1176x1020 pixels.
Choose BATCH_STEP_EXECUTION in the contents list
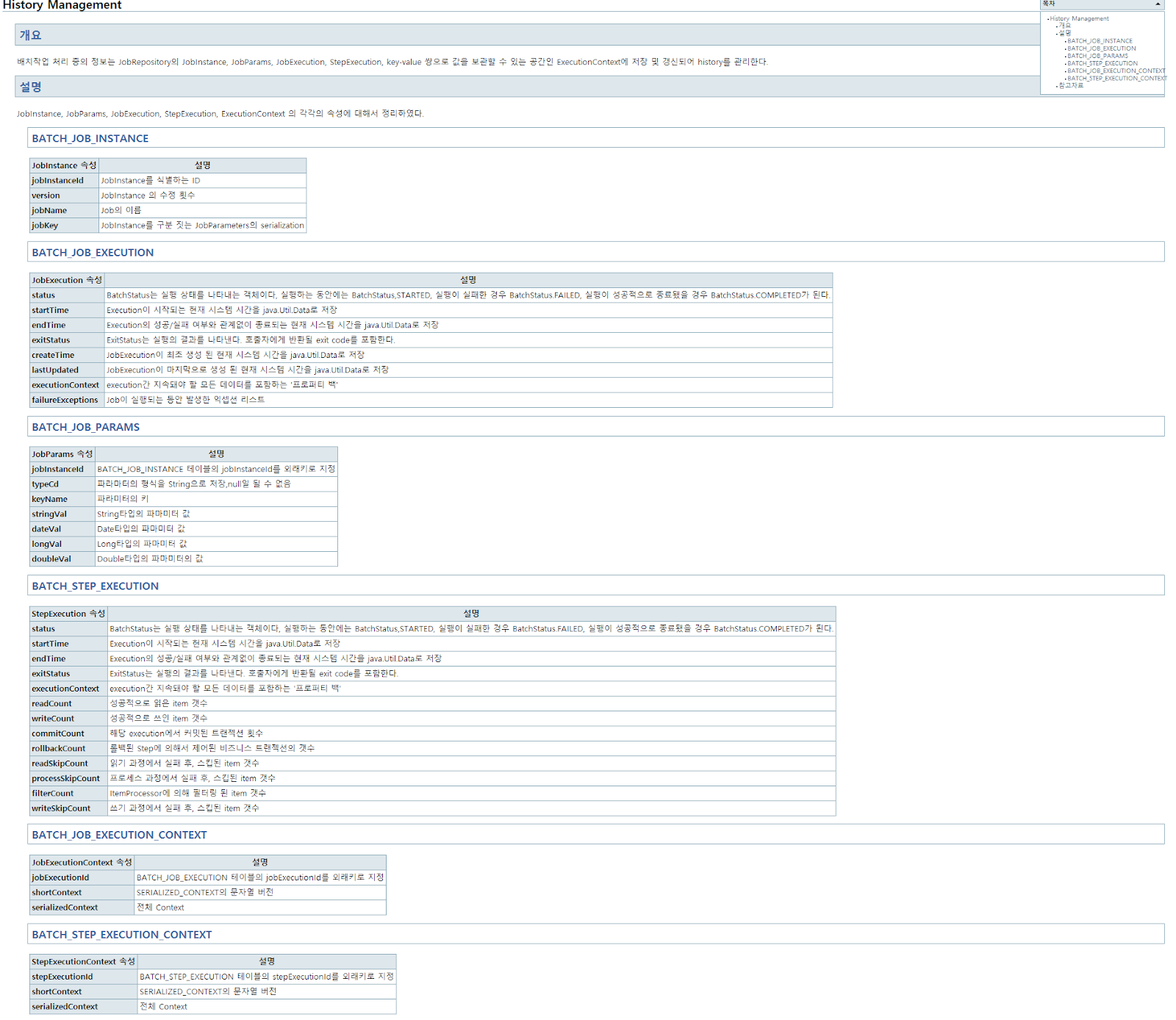pos(1102,63)
